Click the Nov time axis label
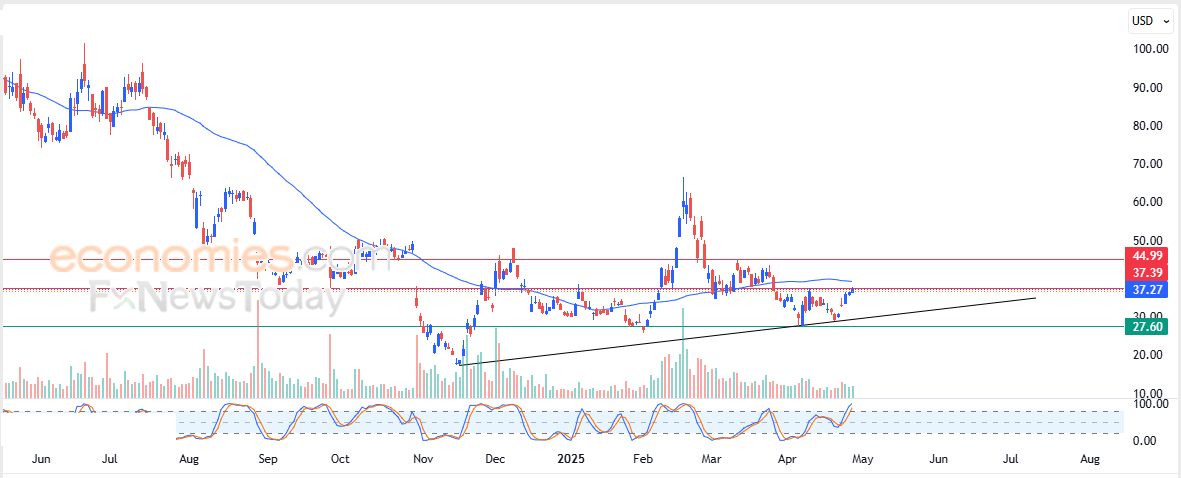Screen dimensions: 1181x478 point(423,458)
